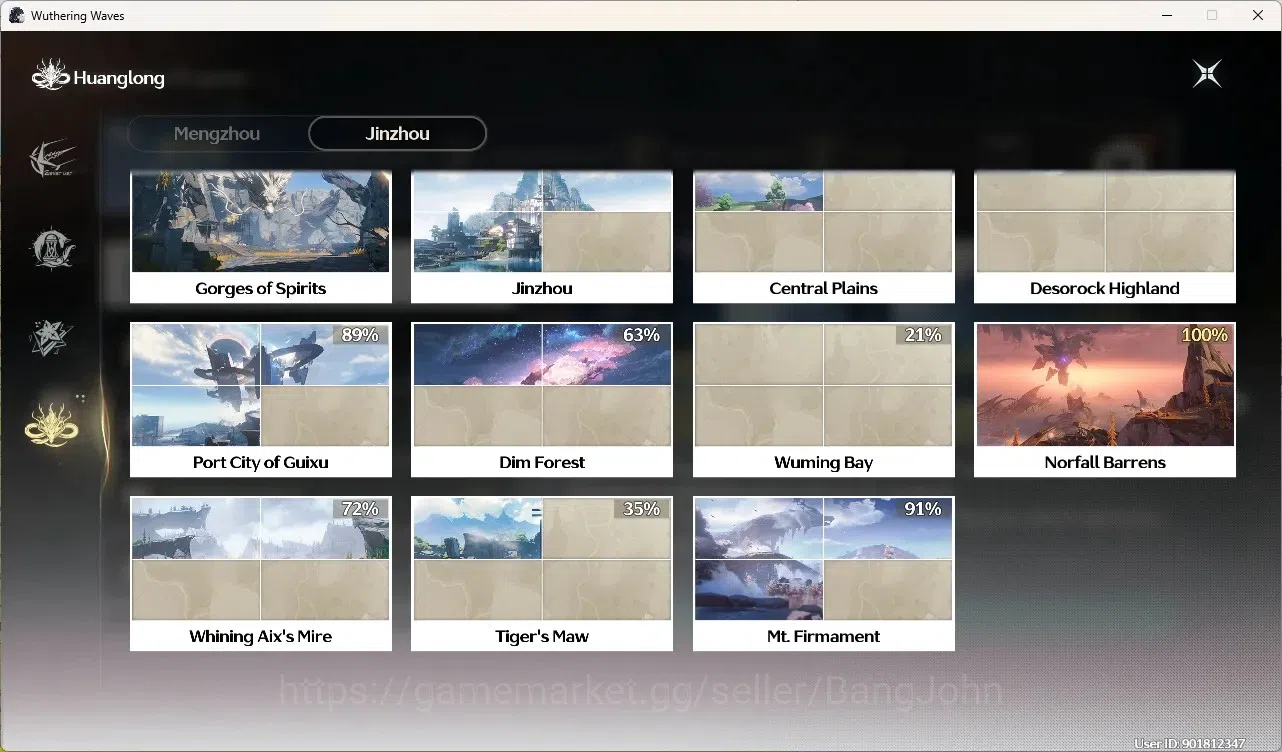Screen dimensions: 1282x752
Task: Click the highlighted golden sidebar icon
Action: coord(52,424)
